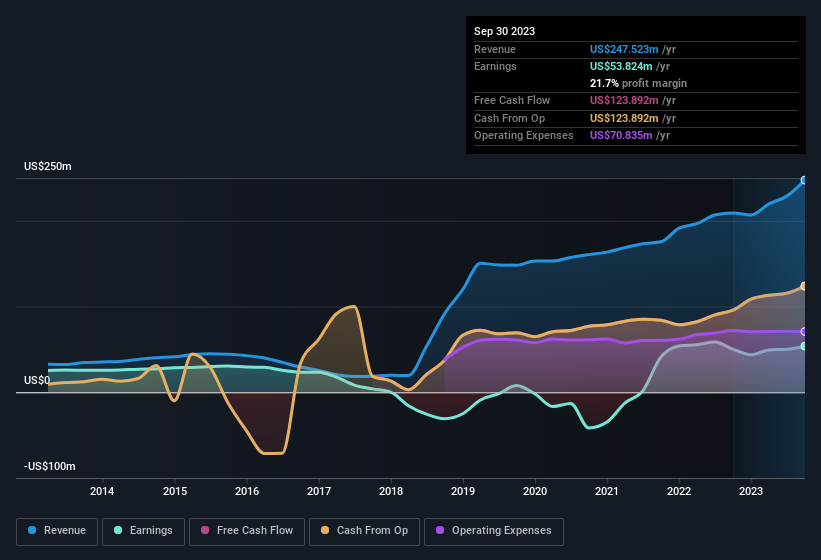The image size is (821, 560).
Task: Click the orange Cash From Op legend dot
Action: pyautogui.click(x=325, y=530)
